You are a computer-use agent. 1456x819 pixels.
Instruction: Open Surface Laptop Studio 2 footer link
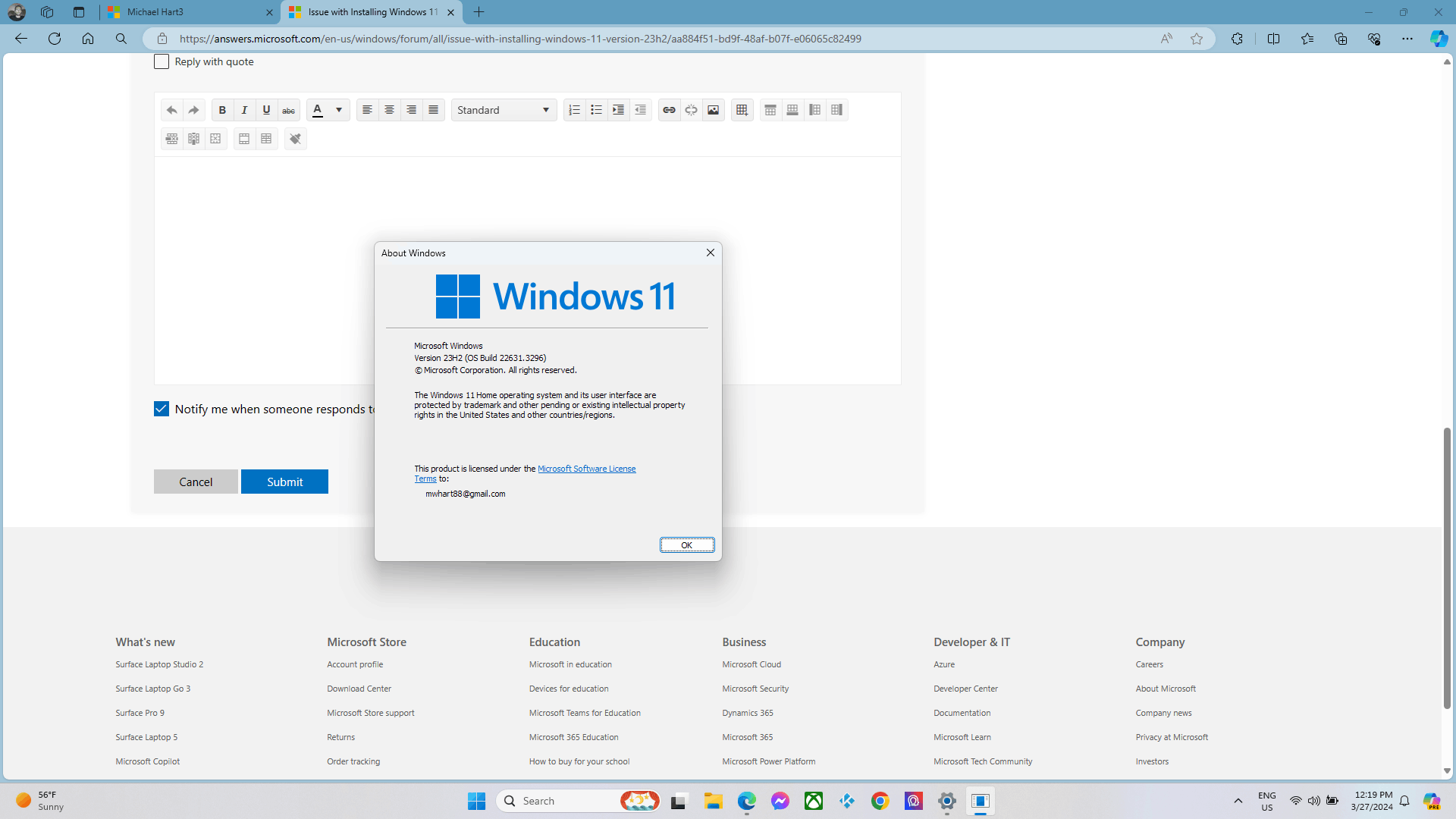pyautogui.click(x=159, y=664)
